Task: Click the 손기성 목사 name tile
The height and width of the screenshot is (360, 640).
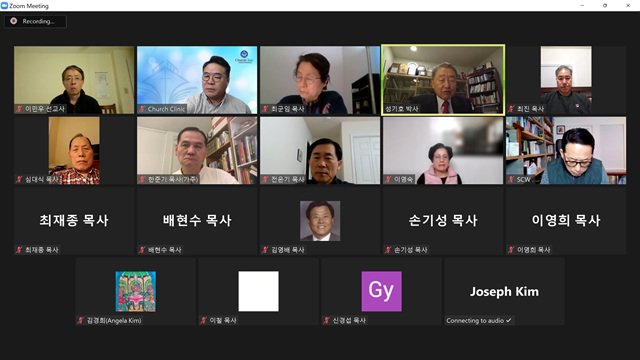Action: [443, 221]
